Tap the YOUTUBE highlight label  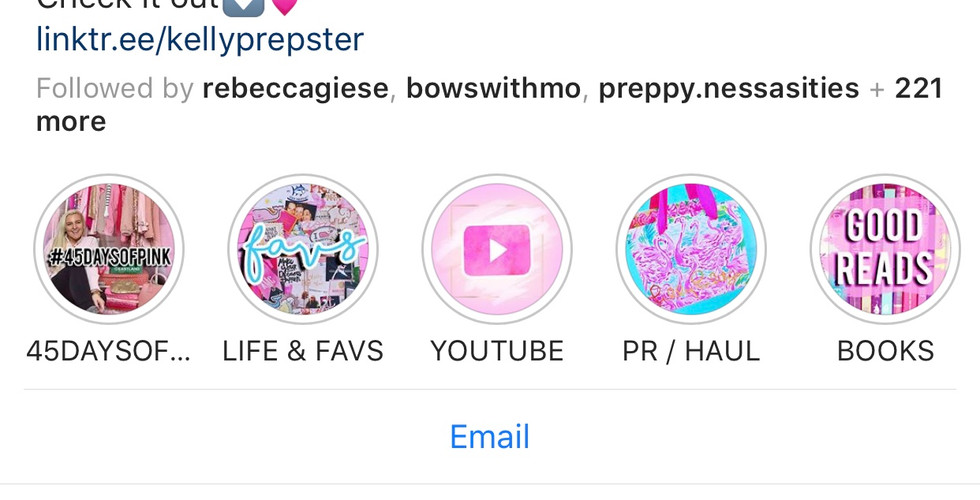pyautogui.click(x=497, y=351)
